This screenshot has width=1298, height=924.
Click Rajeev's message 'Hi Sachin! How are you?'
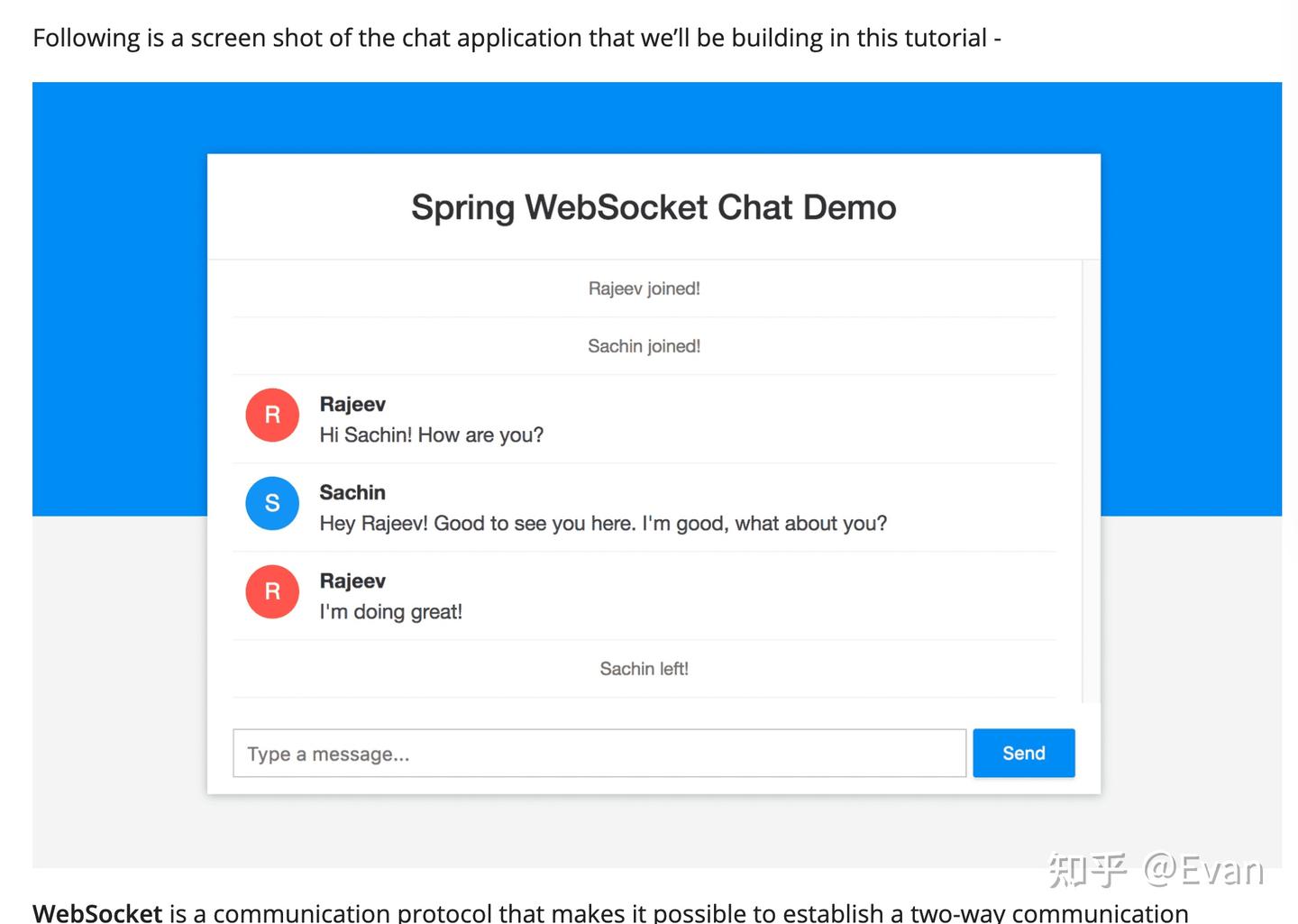click(431, 435)
